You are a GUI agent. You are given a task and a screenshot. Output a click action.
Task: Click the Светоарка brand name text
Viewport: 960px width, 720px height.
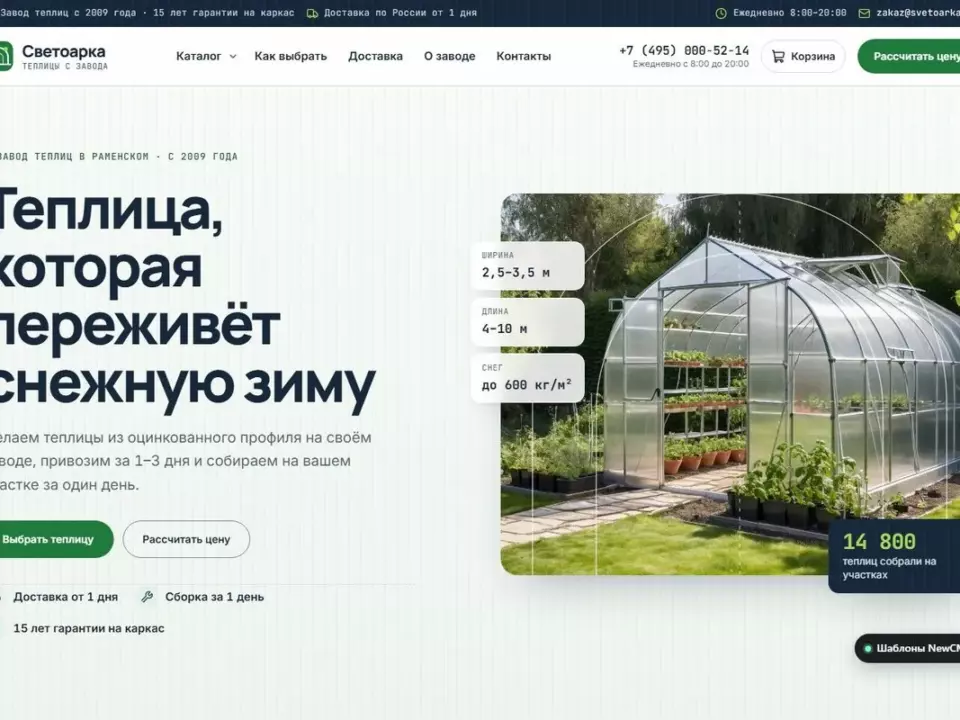click(x=64, y=51)
